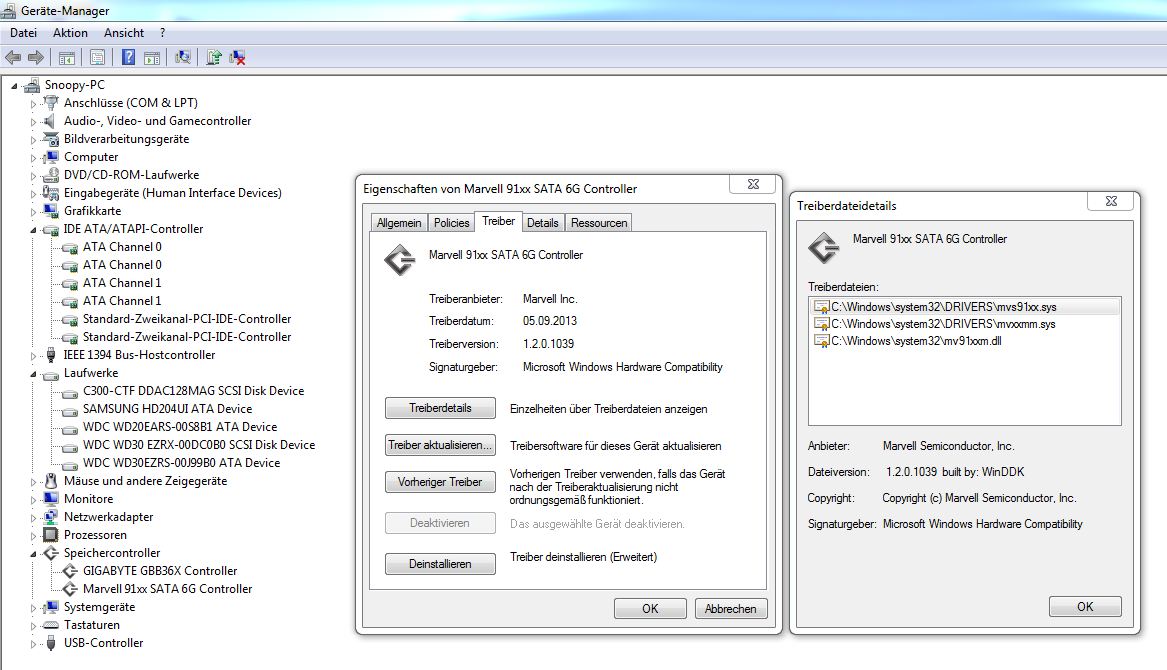Click the Deinstallieren button
Image resolution: width=1167 pixels, height=670 pixels.
click(x=440, y=564)
